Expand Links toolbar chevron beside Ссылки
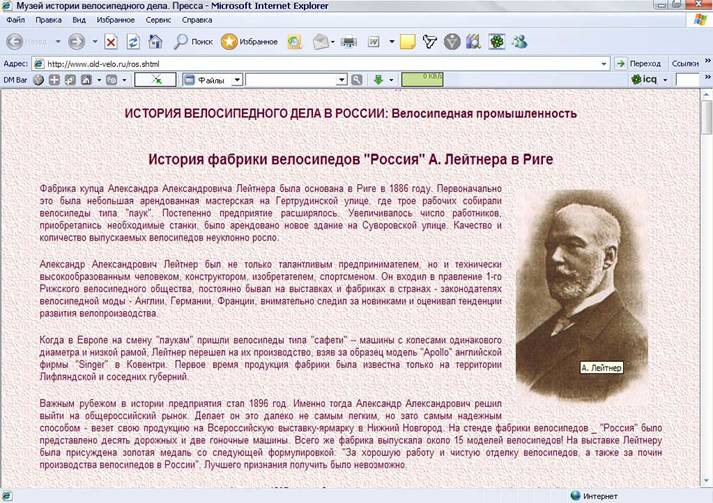Screen dimensions: 713x503 (x=708, y=61)
